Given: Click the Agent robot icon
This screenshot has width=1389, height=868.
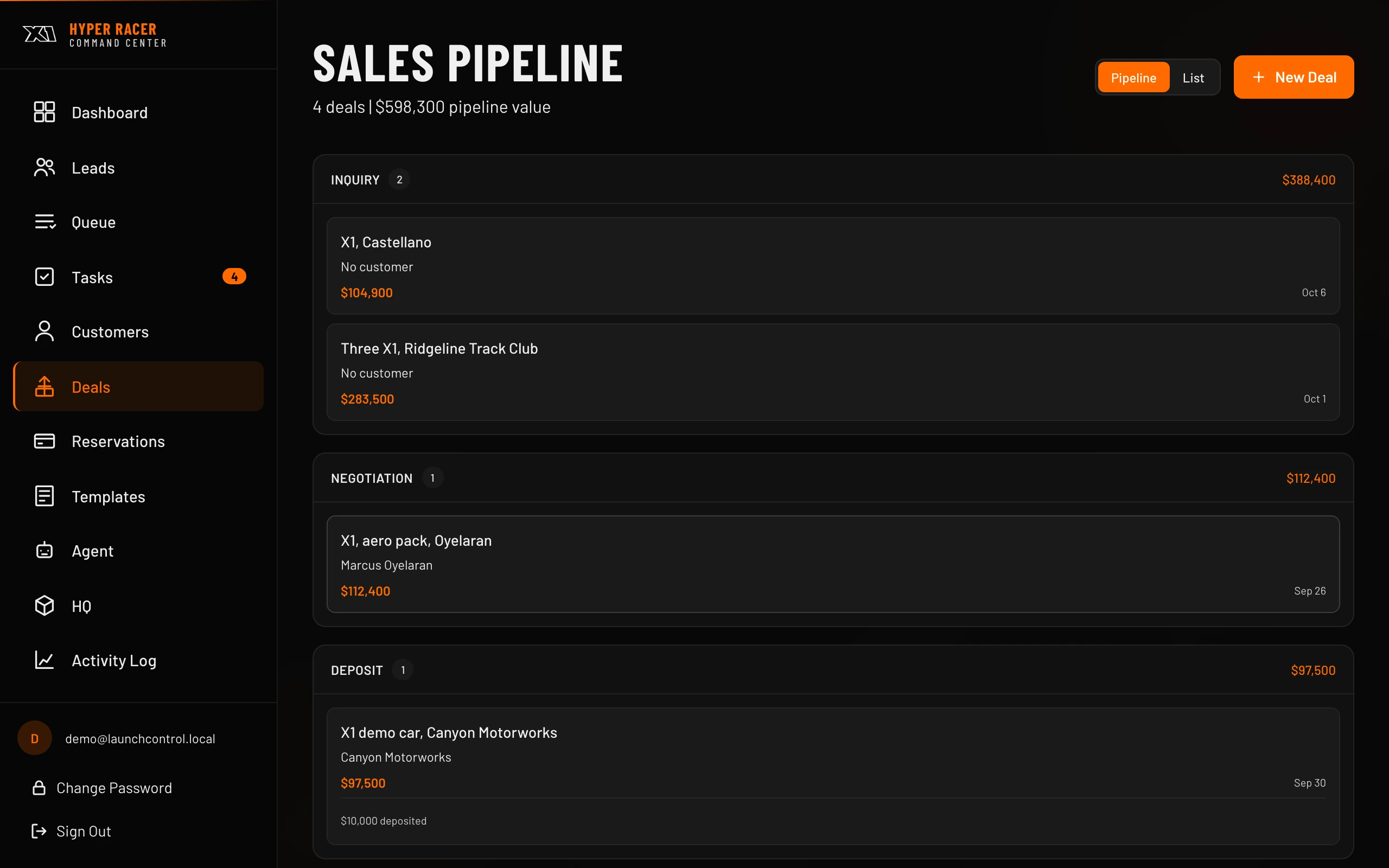Looking at the screenshot, I should coord(44,551).
